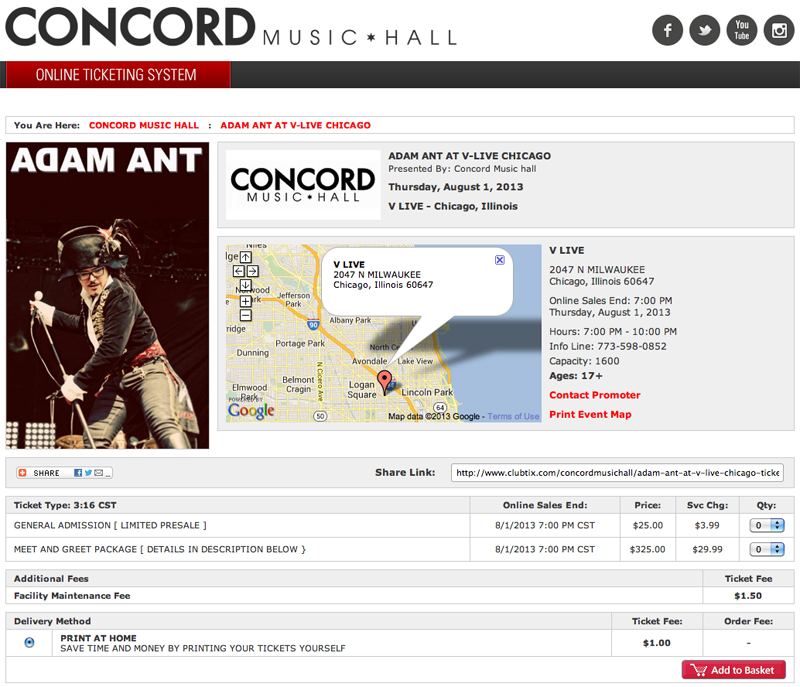Open General Admission quantity dropdown

(767, 524)
